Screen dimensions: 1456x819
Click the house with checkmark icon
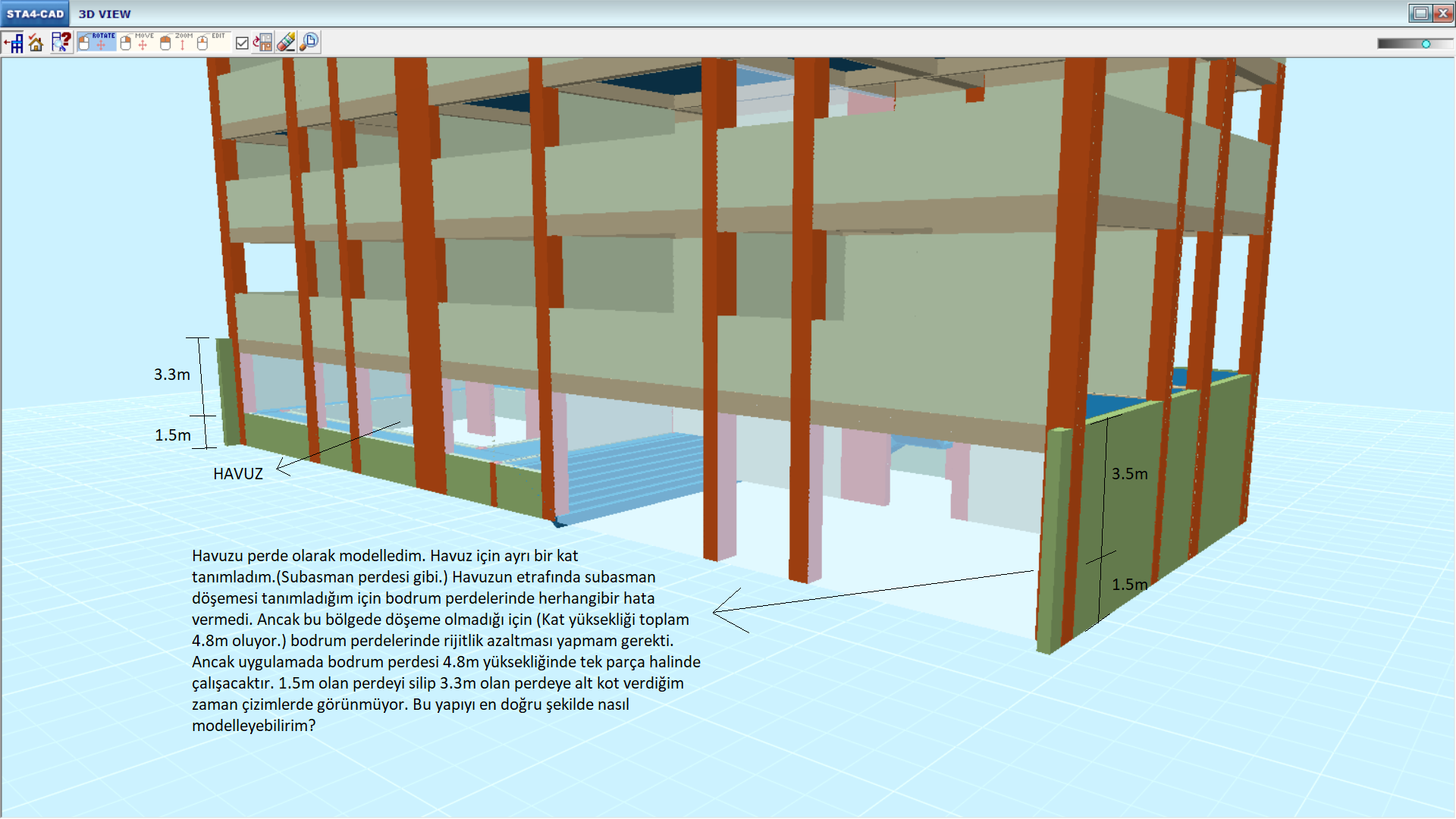(36, 42)
